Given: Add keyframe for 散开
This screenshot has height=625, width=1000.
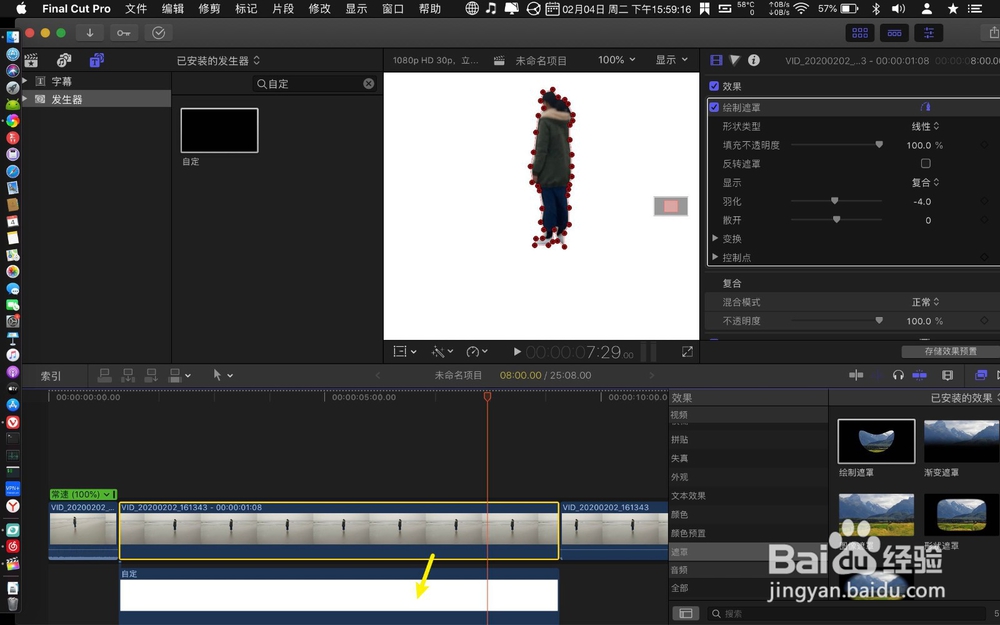Looking at the screenshot, I should point(985,220).
